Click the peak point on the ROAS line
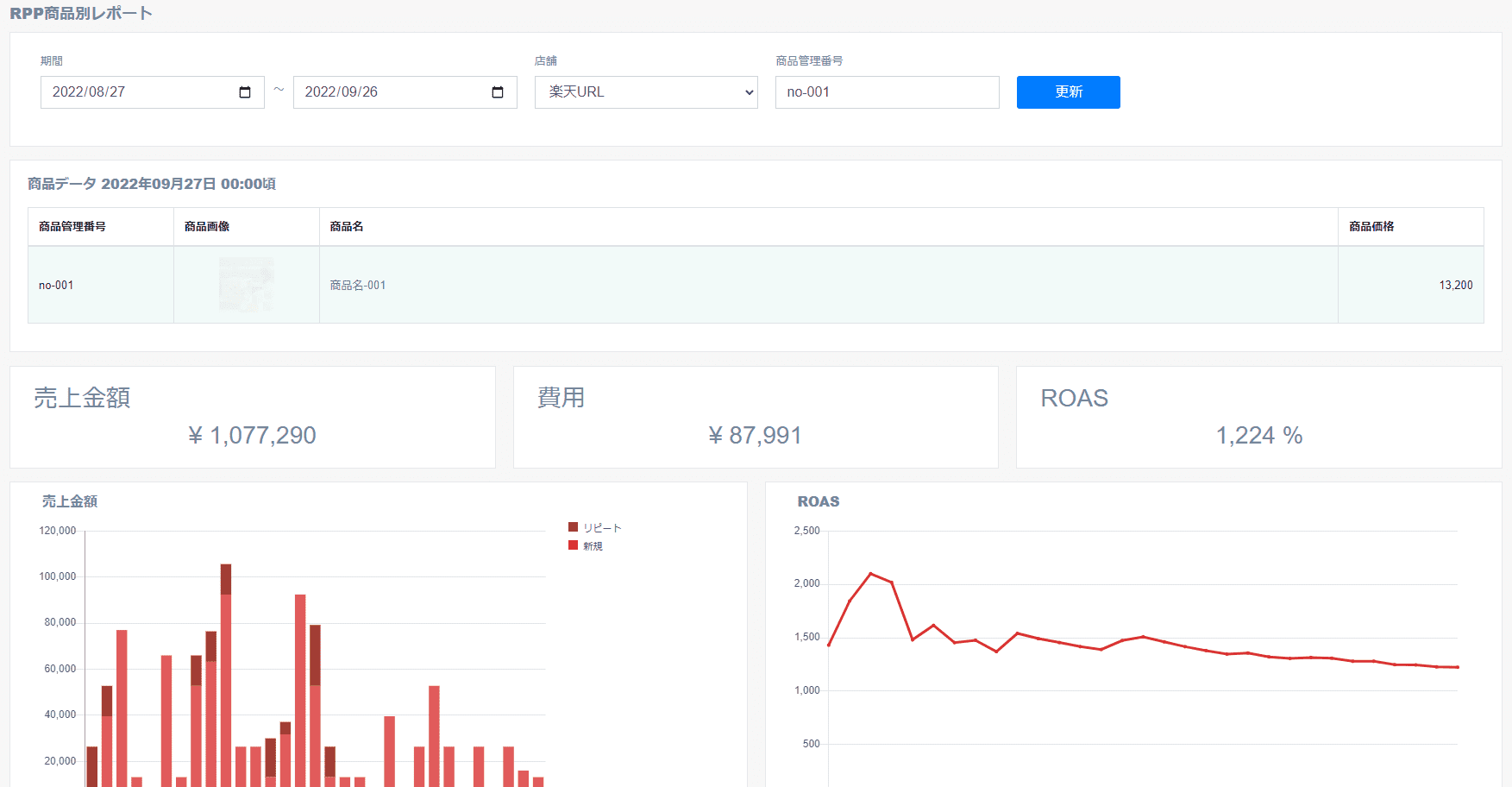1512x787 pixels. click(x=870, y=574)
